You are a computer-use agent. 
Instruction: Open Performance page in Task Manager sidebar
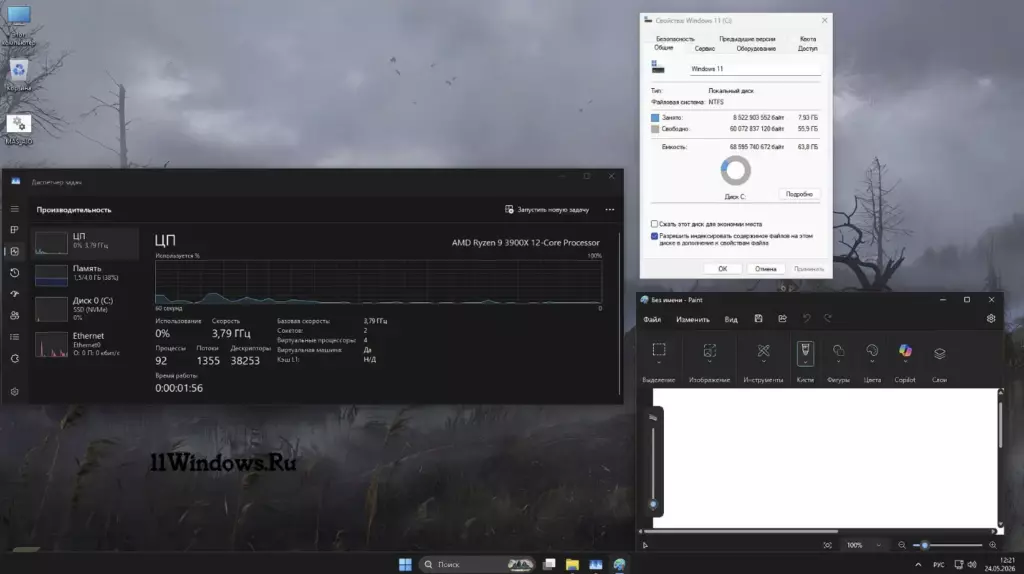coord(14,251)
